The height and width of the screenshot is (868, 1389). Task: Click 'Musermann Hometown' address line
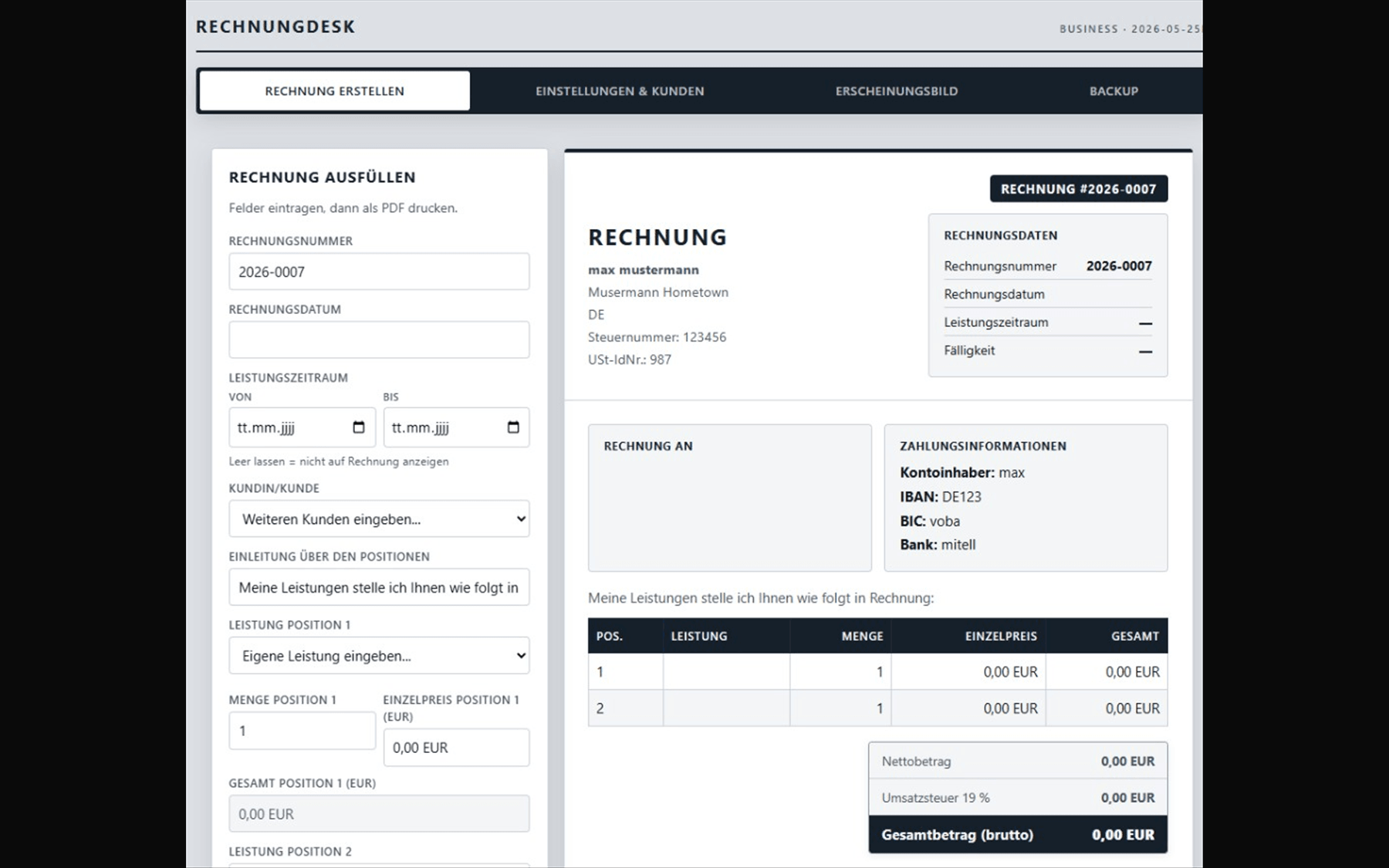click(657, 292)
